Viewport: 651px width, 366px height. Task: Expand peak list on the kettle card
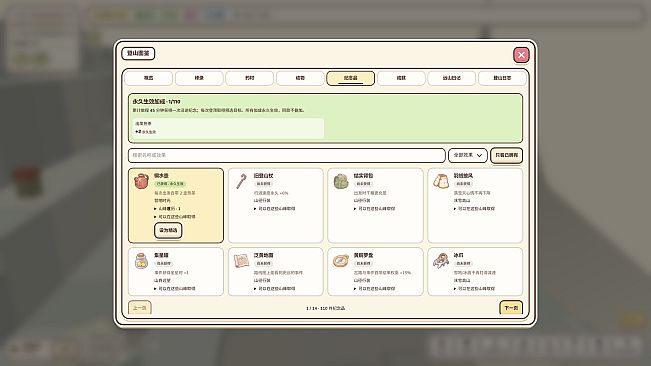174,217
